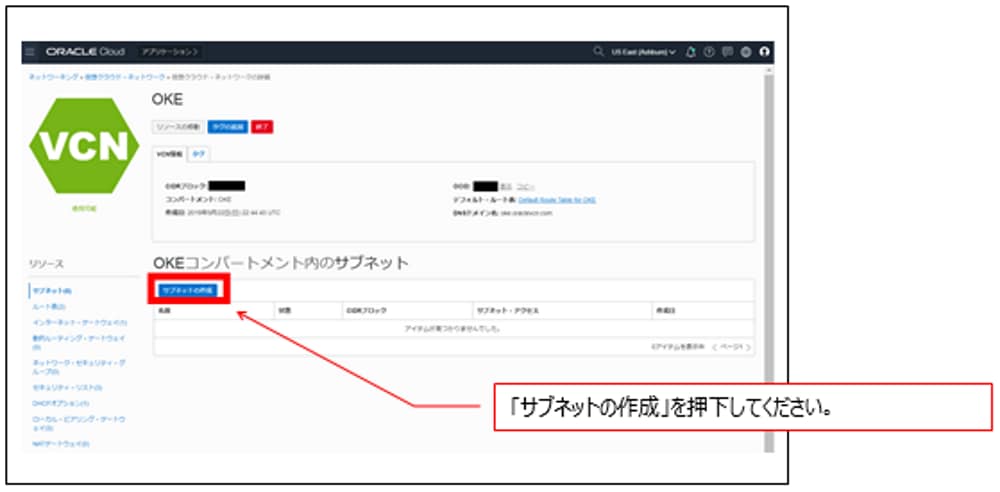Open the notifications bell icon
The image size is (1000, 492).
(x=691, y=52)
